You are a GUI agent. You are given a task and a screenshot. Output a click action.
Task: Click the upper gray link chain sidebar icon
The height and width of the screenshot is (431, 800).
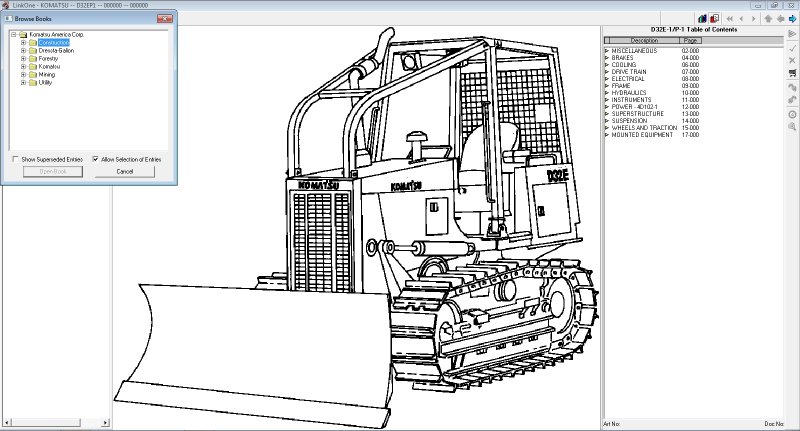(792, 87)
